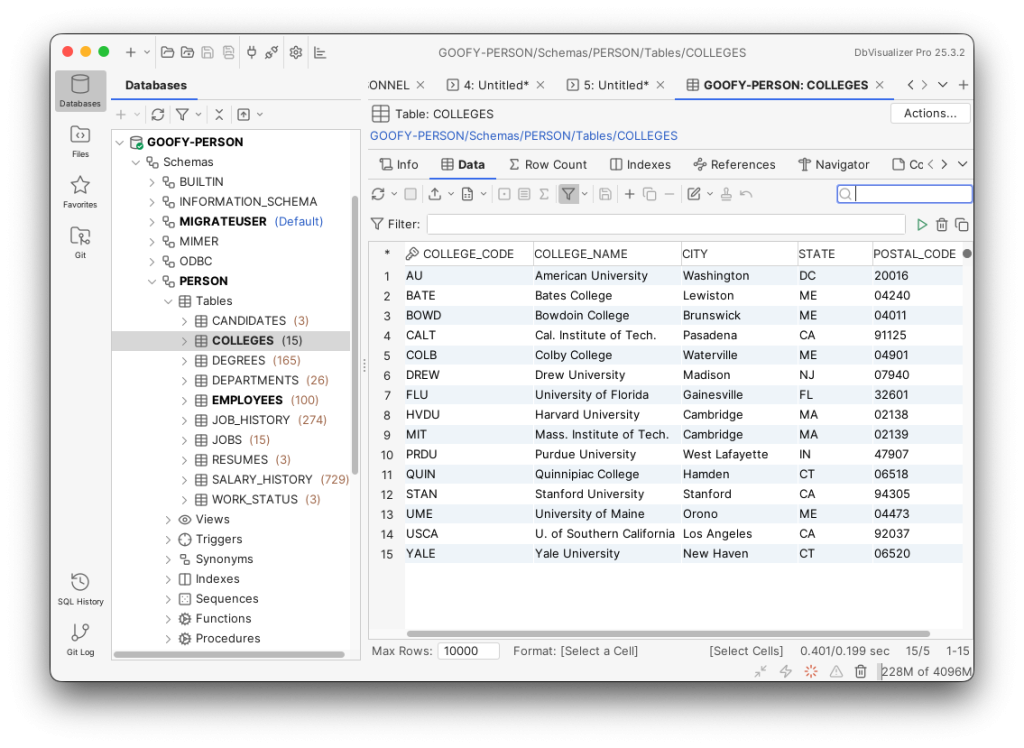1024x748 pixels.
Task: Open the Git Log sidebar panel
Action: pos(80,638)
